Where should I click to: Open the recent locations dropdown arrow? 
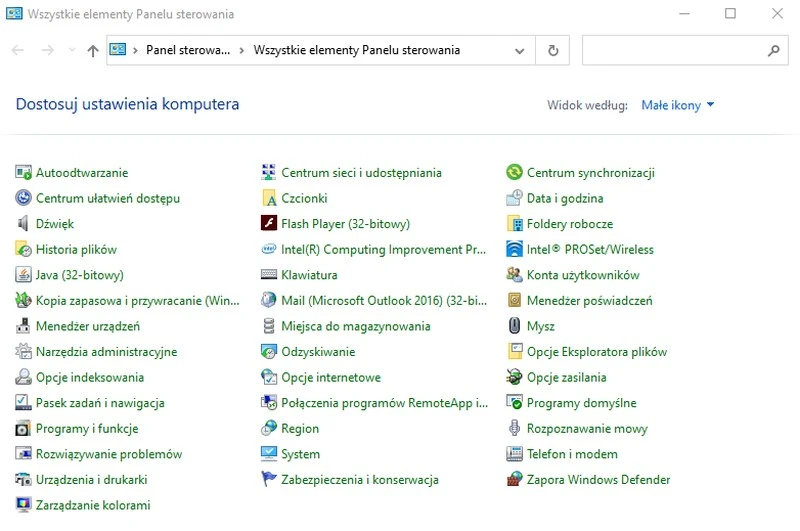click(x=72, y=50)
